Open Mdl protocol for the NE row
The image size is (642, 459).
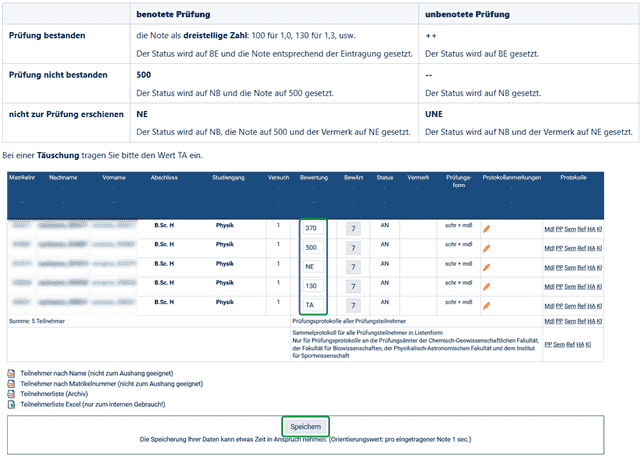pyautogui.click(x=549, y=268)
